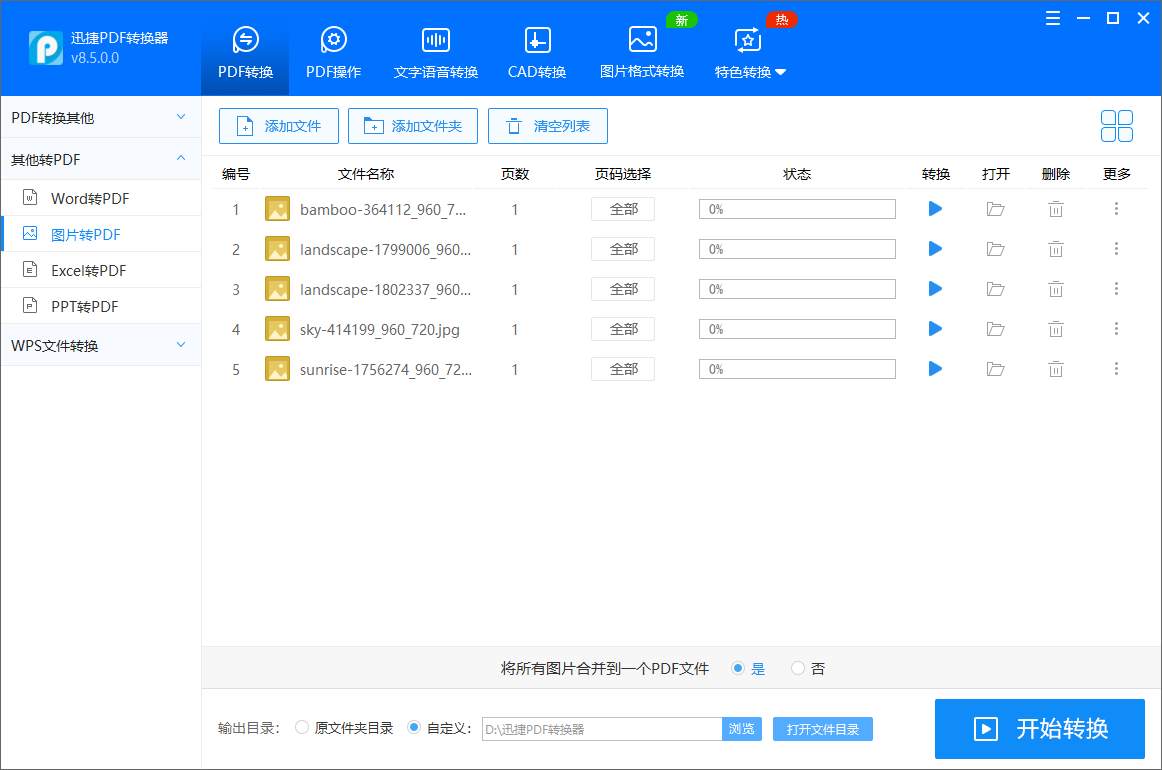Switch to the PDF操作 tab

333,53
